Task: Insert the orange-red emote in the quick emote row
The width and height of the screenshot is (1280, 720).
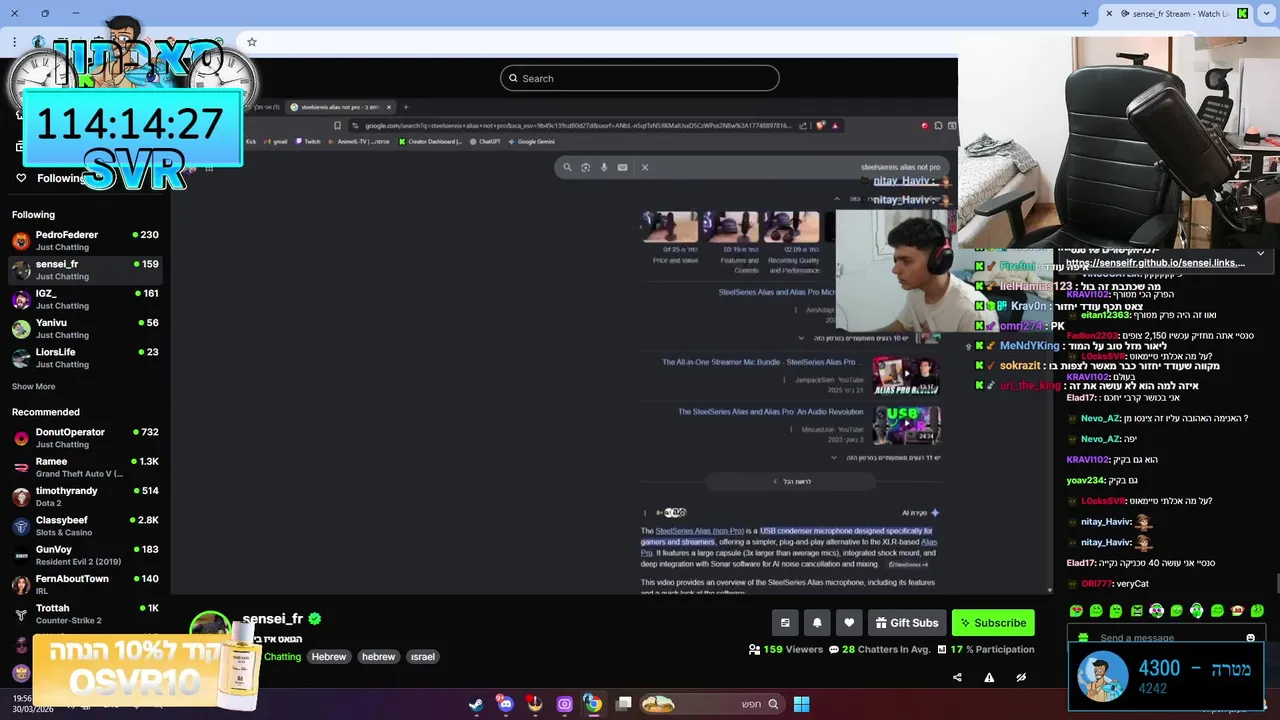Action: coord(1237,610)
